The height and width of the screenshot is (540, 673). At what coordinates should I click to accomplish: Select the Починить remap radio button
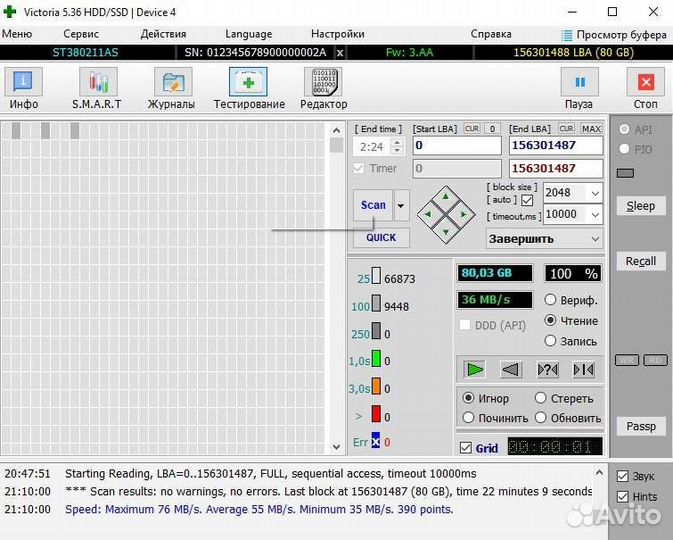coord(468,418)
